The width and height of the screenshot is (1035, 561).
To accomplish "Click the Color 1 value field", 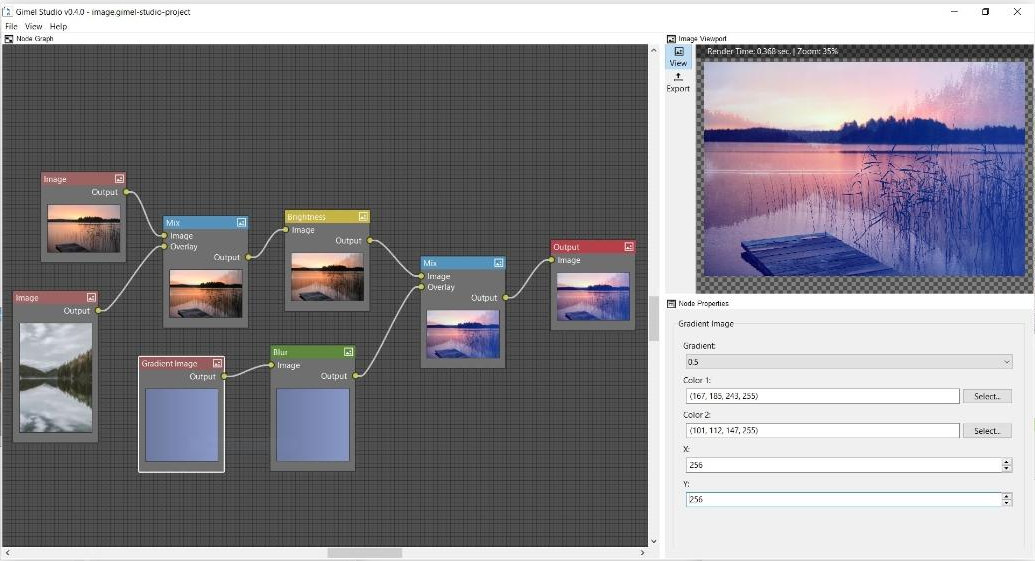I will point(820,396).
